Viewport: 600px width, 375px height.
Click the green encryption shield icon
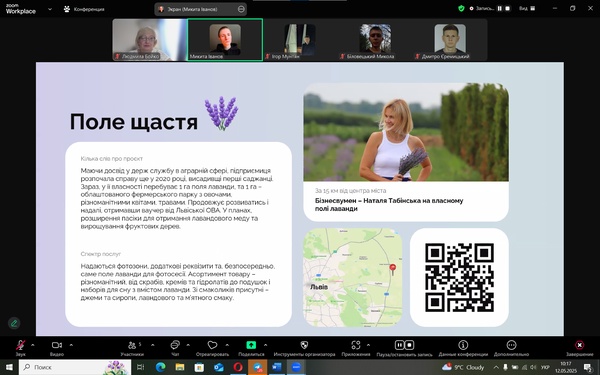pyautogui.click(x=461, y=8)
